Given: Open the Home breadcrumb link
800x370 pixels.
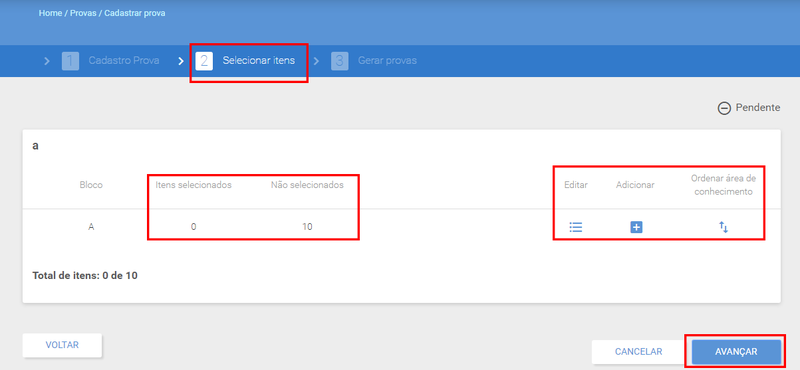Looking at the screenshot, I should pyautogui.click(x=50, y=13).
